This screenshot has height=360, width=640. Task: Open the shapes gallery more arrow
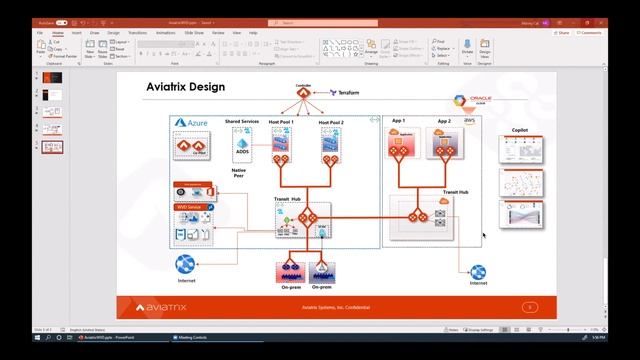(361, 54)
